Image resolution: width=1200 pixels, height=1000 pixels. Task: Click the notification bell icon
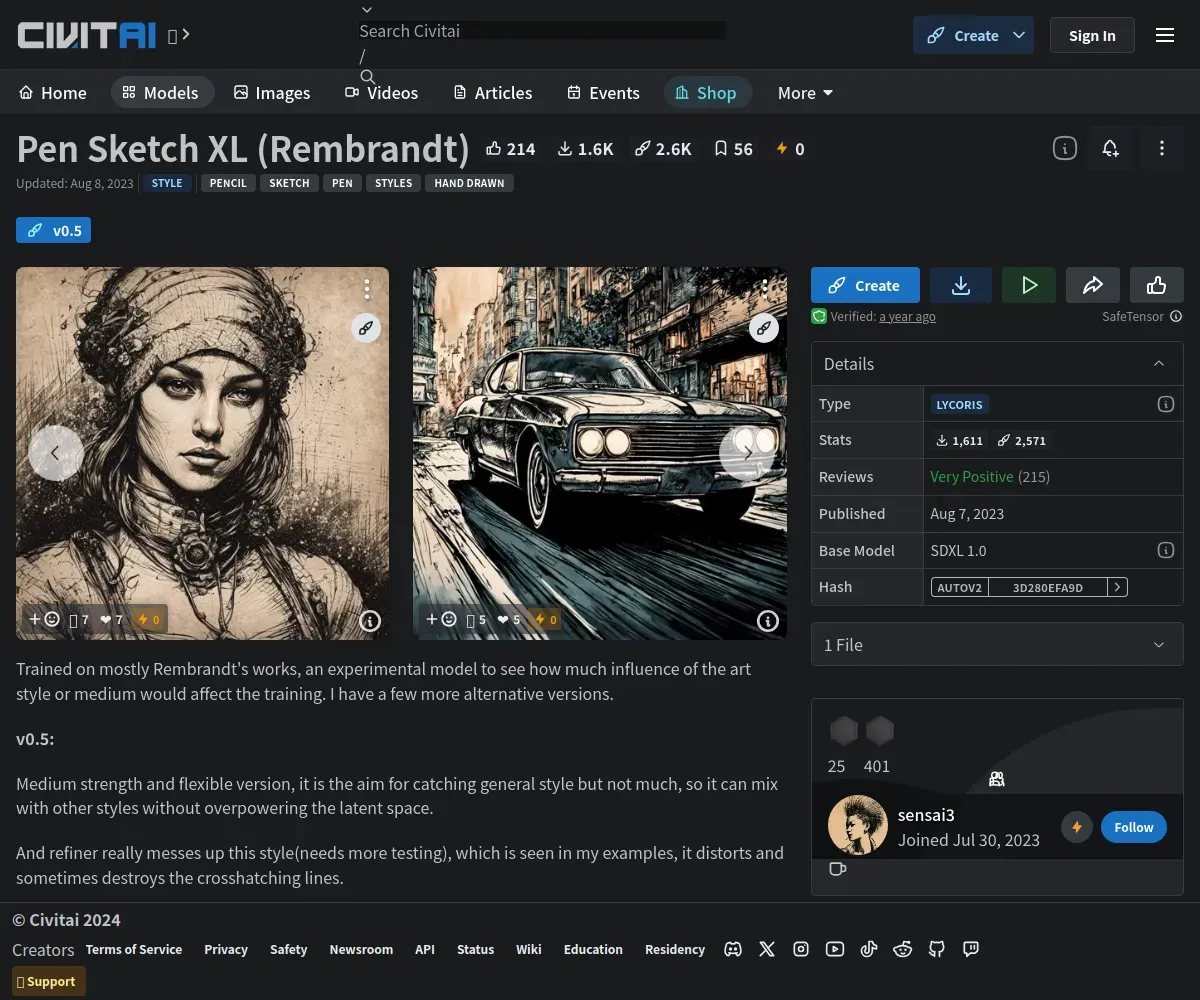click(1110, 148)
